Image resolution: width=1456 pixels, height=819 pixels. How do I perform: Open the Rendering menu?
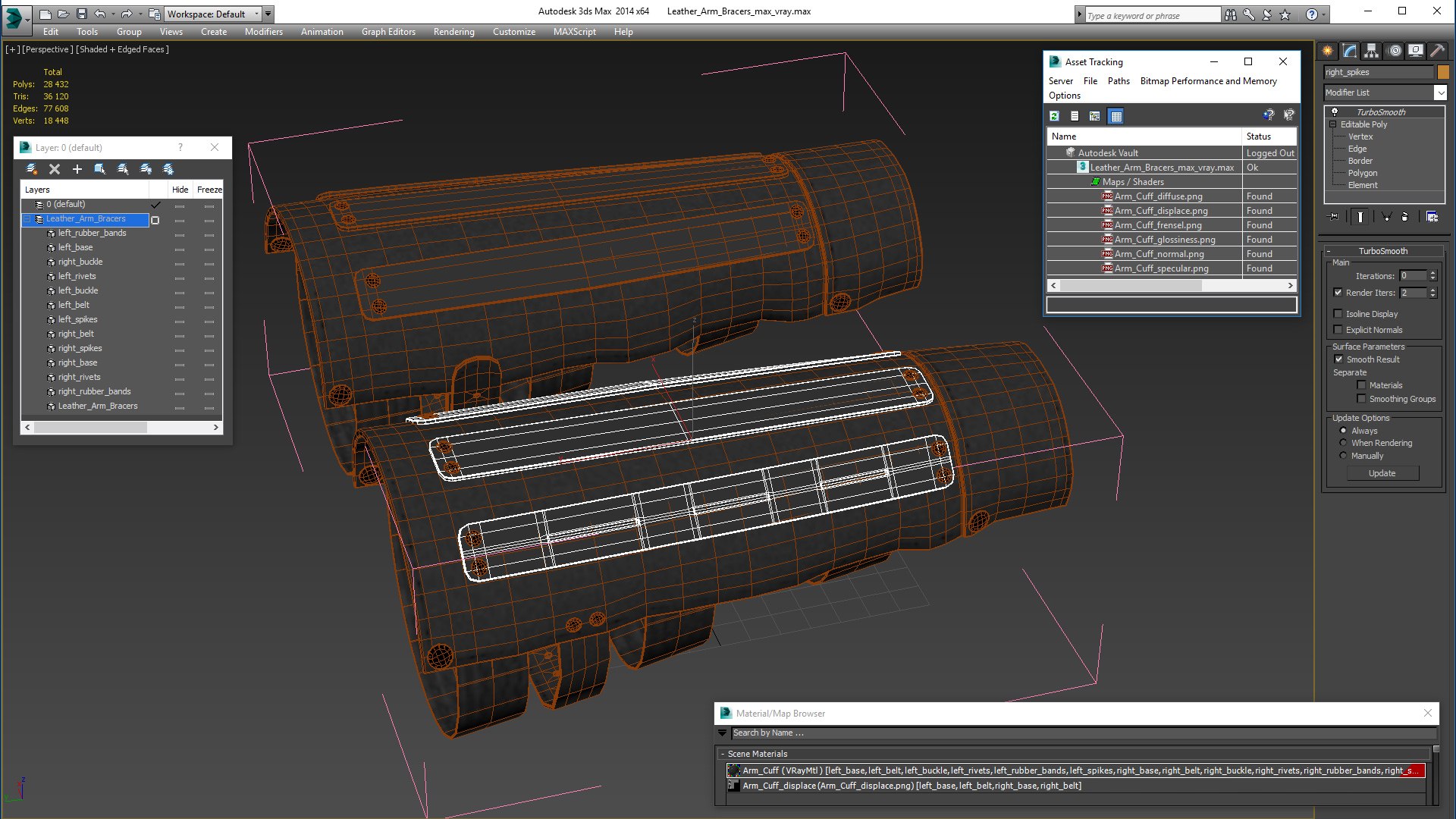click(453, 32)
